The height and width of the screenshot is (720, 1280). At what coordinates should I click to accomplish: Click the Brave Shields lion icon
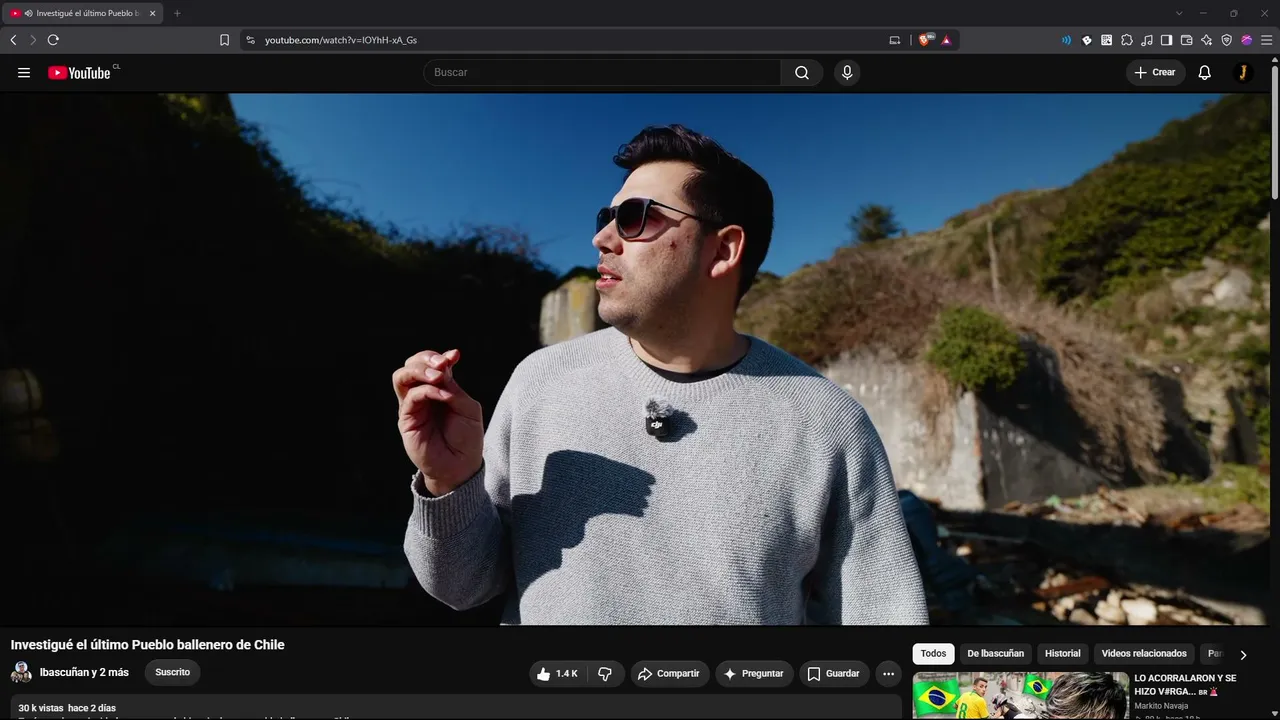pos(924,40)
